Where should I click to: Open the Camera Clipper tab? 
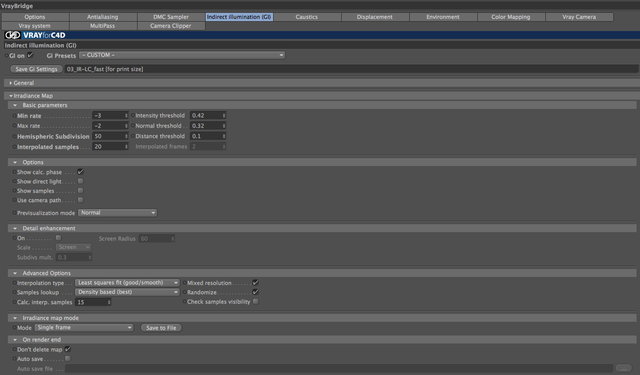point(171,26)
